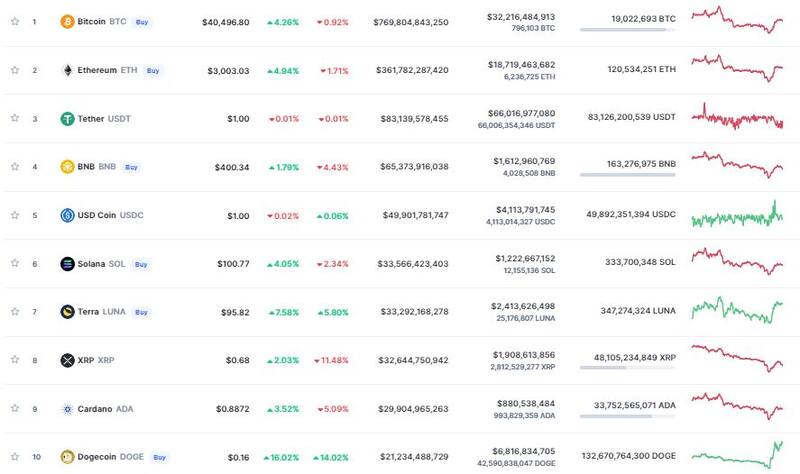Click the Tether coin logo icon
Image resolution: width=800 pixels, height=474 pixels.
coord(67,118)
